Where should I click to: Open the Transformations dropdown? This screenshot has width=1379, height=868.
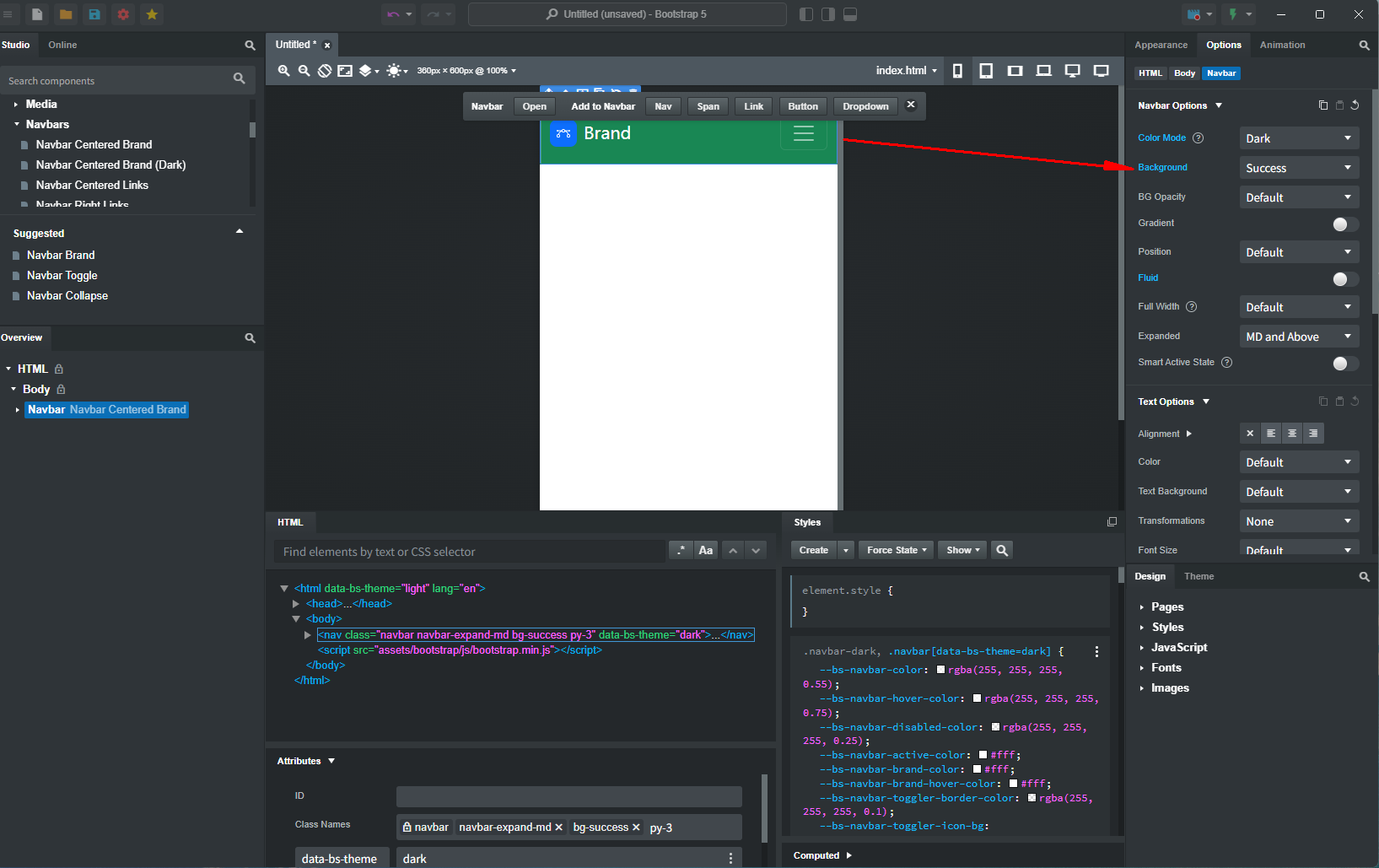click(x=1299, y=521)
